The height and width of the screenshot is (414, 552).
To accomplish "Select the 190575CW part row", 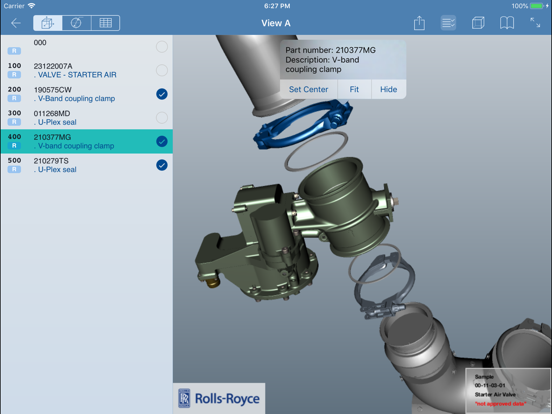I will tap(87, 94).
